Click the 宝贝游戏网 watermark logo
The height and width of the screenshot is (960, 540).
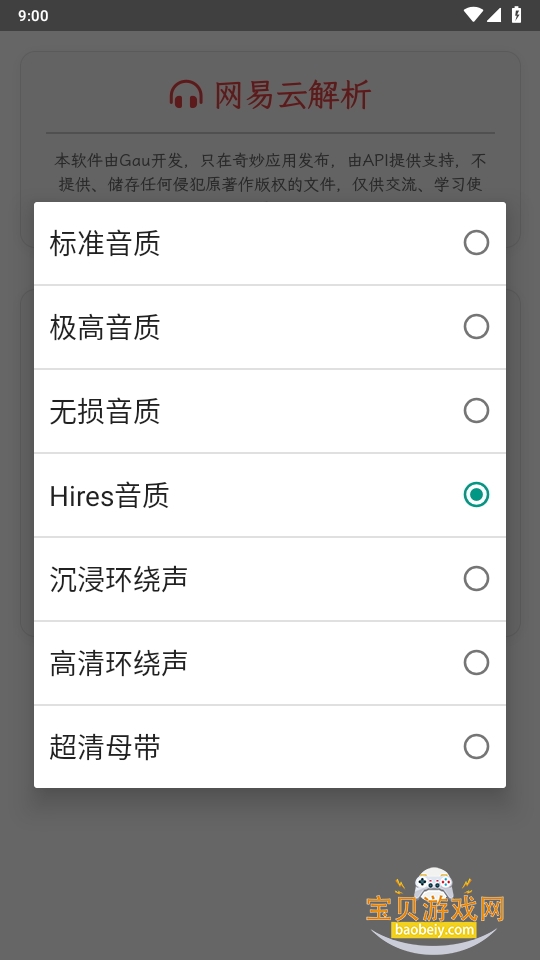tap(435, 910)
